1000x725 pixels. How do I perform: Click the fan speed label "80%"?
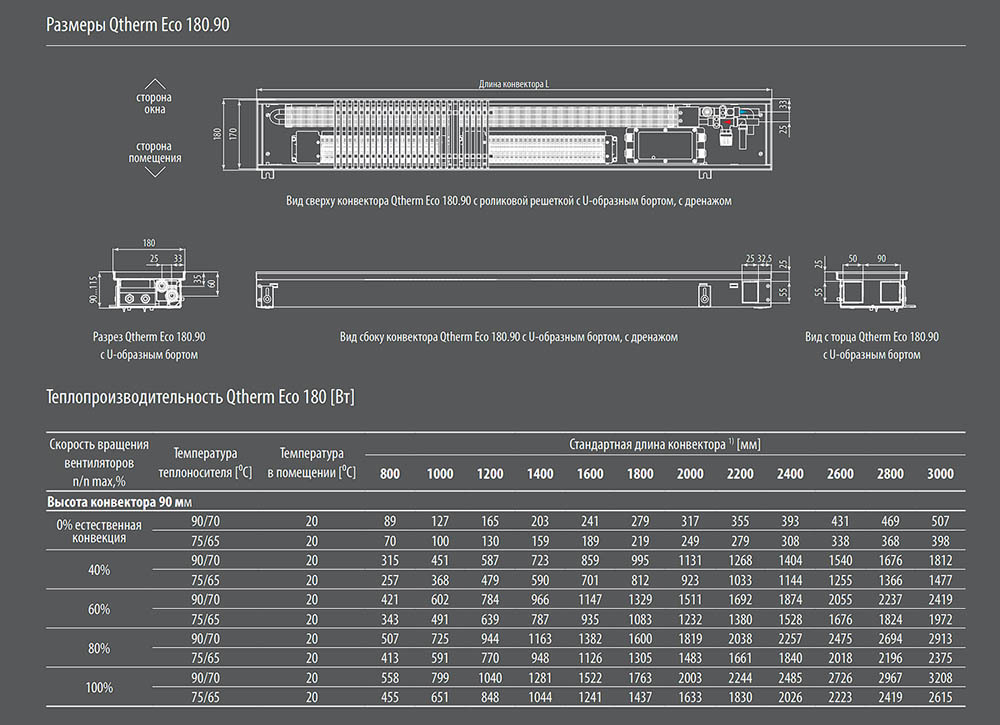coord(99,648)
